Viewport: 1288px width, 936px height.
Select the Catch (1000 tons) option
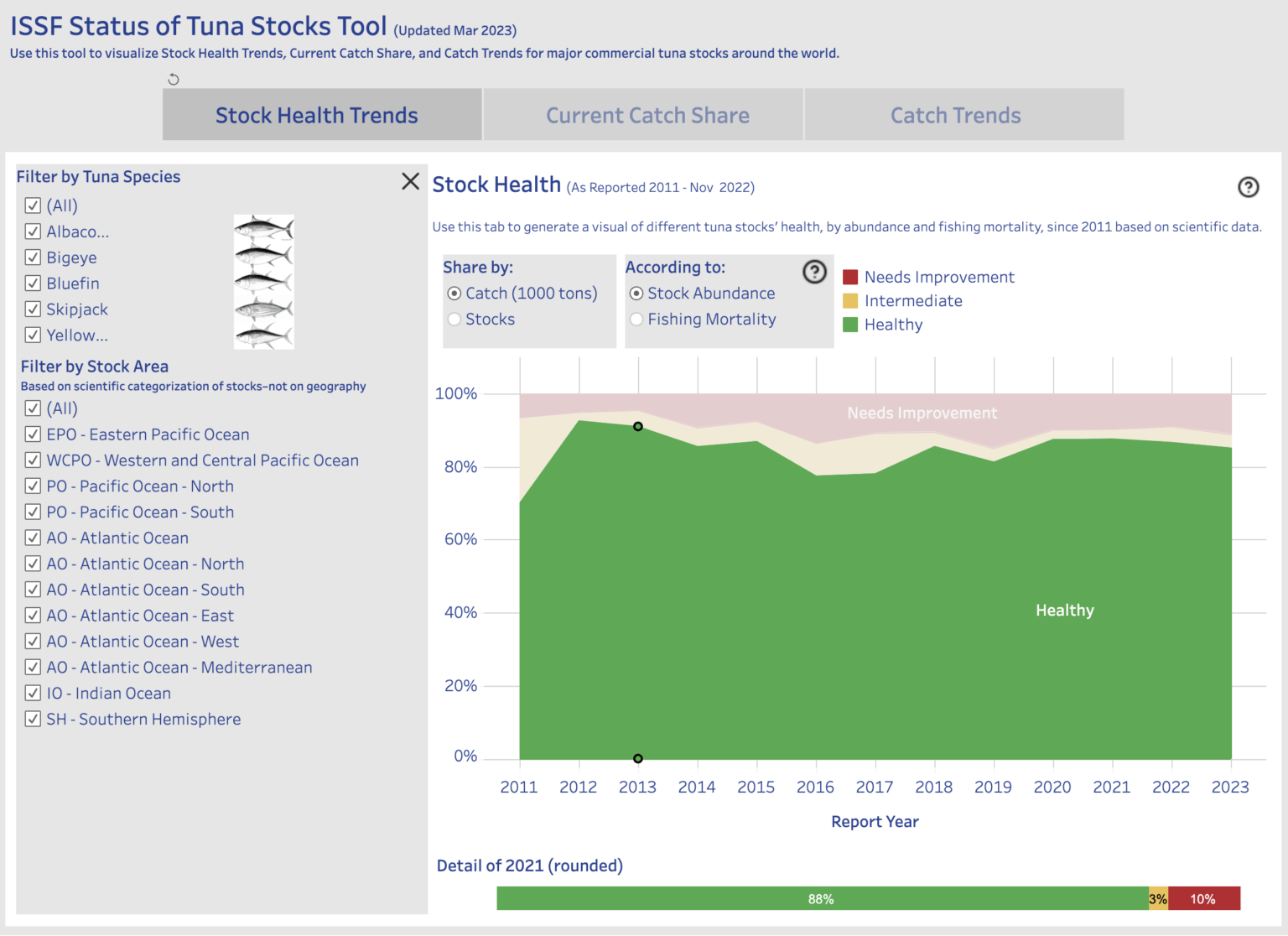(454, 294)
